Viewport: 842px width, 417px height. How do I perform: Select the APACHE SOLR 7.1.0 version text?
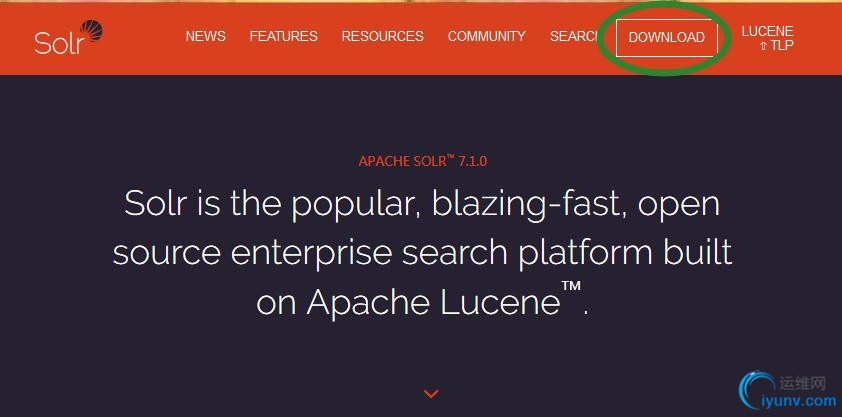(423, 161)
